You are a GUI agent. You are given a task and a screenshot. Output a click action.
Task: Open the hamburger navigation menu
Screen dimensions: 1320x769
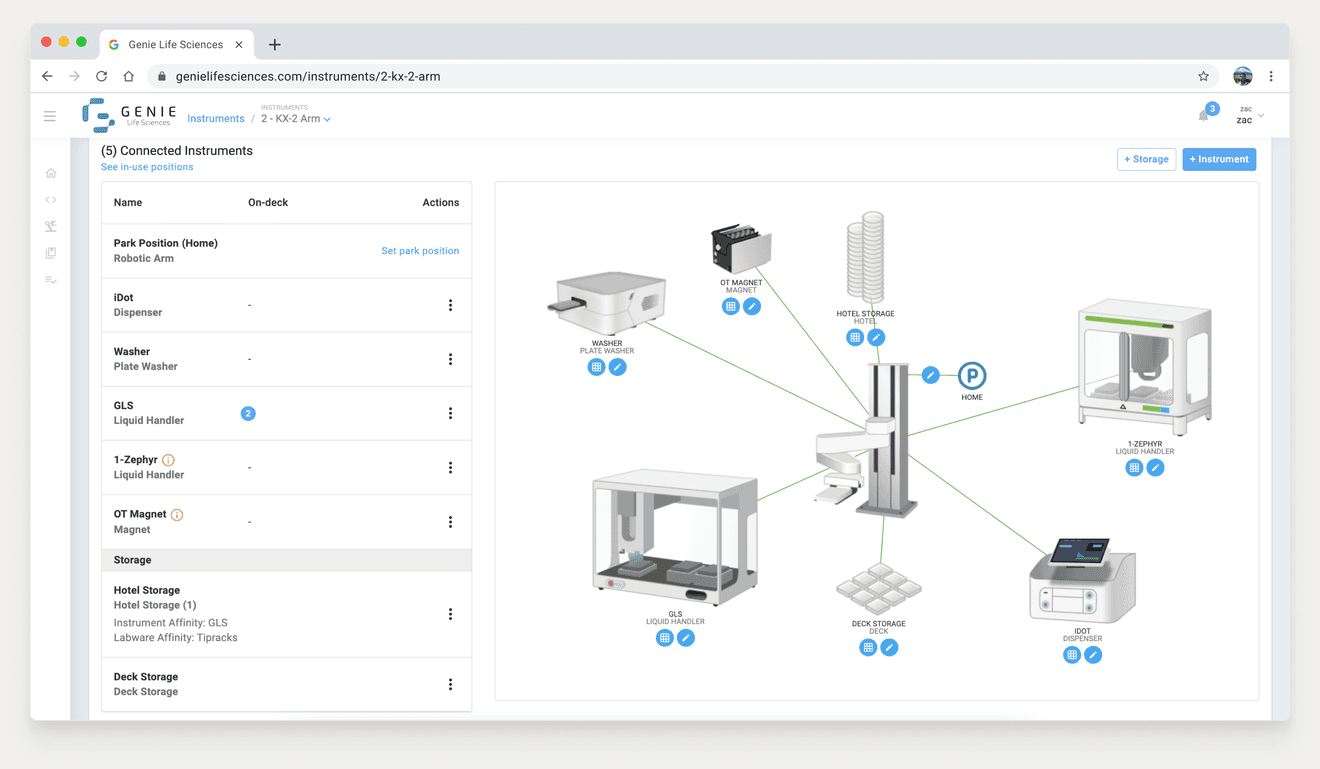[50, 116]
